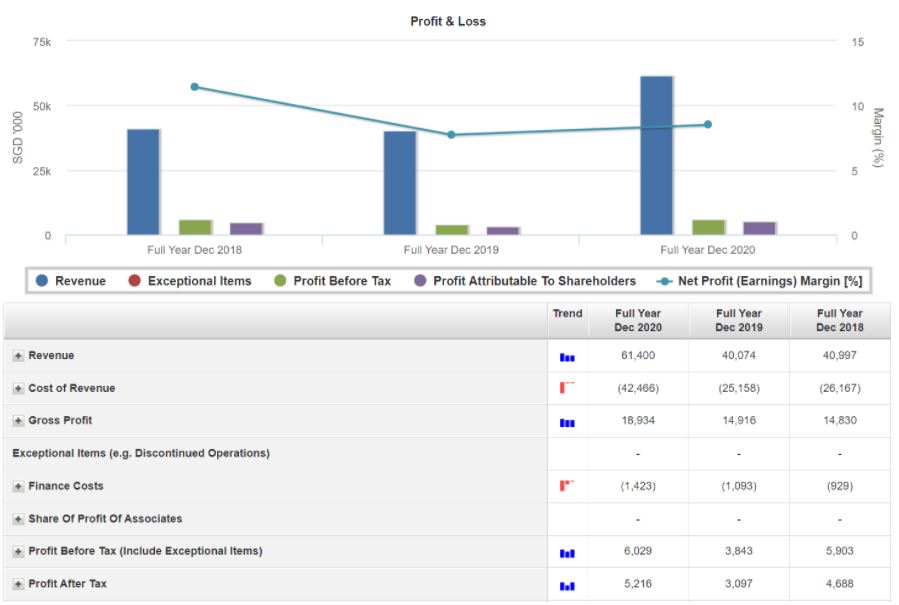Screen dimensions: 899x605
Task: Click the Profit After Tax trend icon
Action: [x=567, y=585]
